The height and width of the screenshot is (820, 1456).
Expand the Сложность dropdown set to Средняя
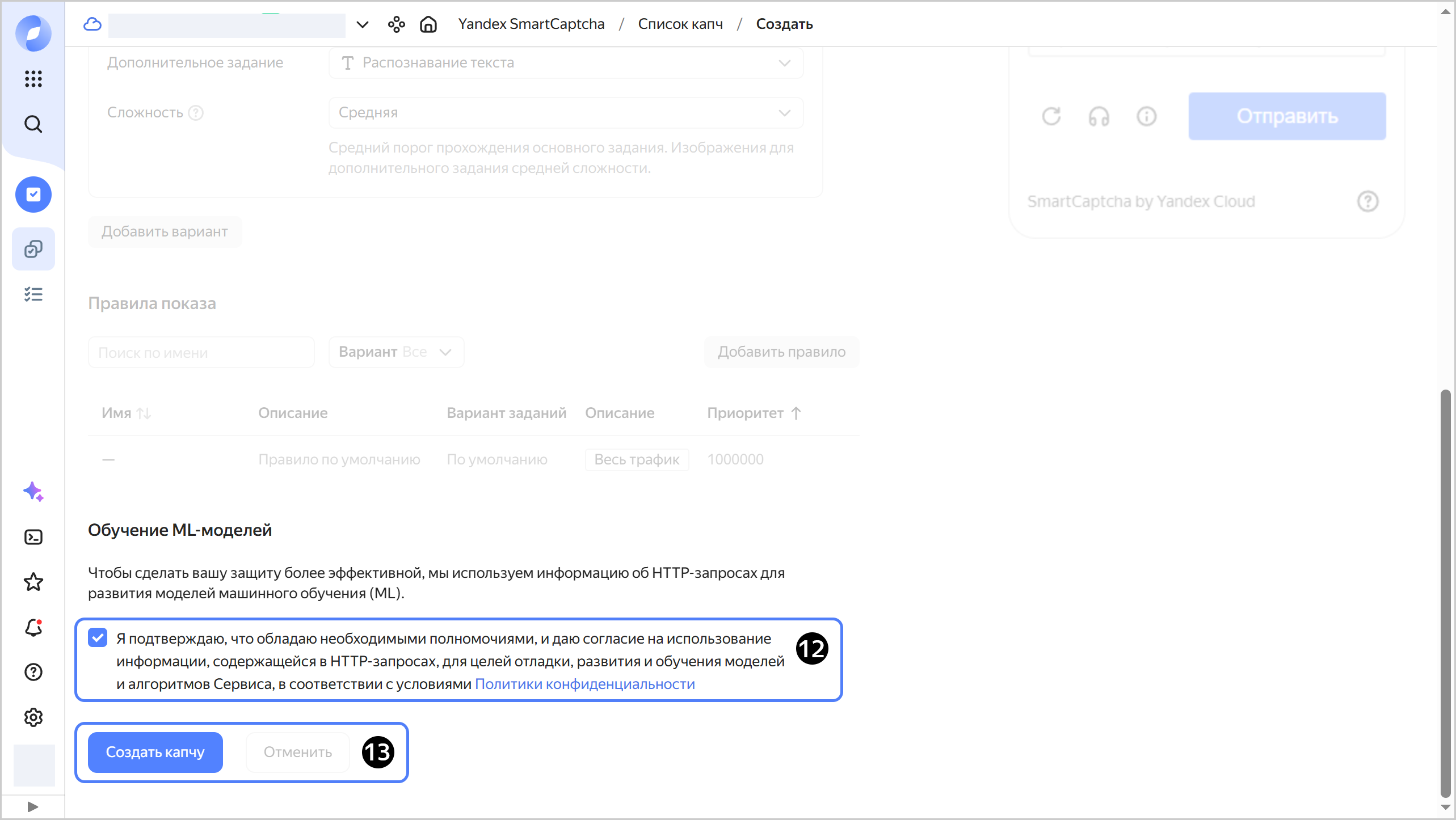point(566,113)
